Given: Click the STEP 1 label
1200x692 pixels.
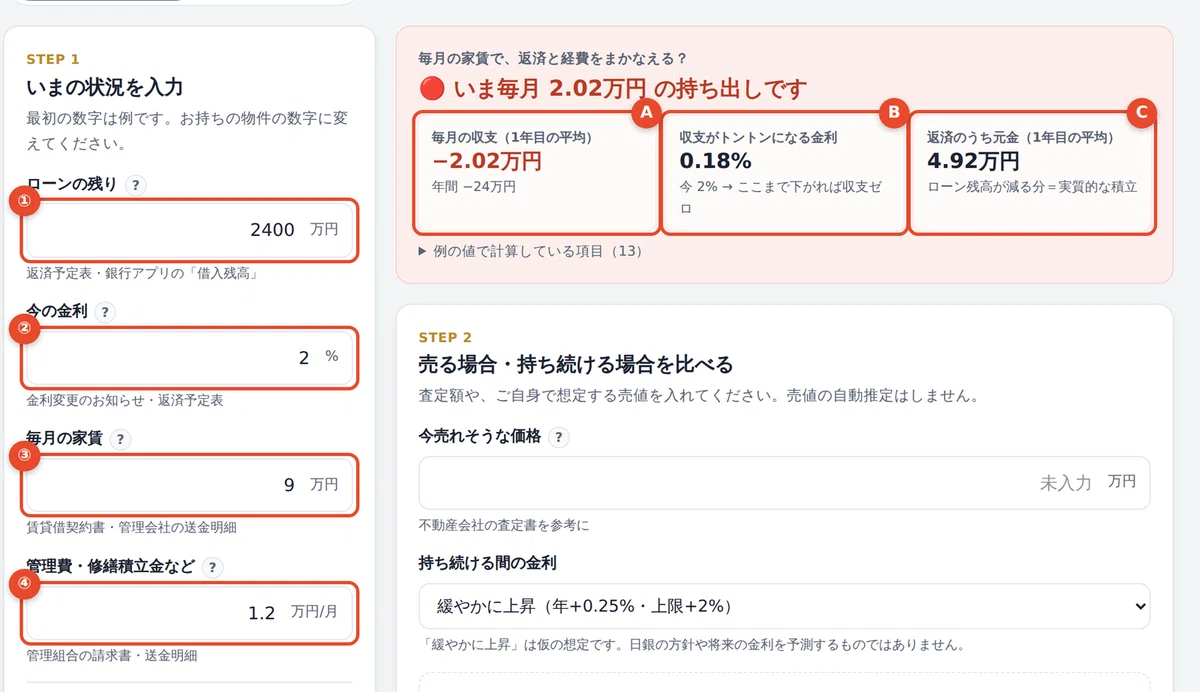Looking at the screenshot, I should click(53, 59).
